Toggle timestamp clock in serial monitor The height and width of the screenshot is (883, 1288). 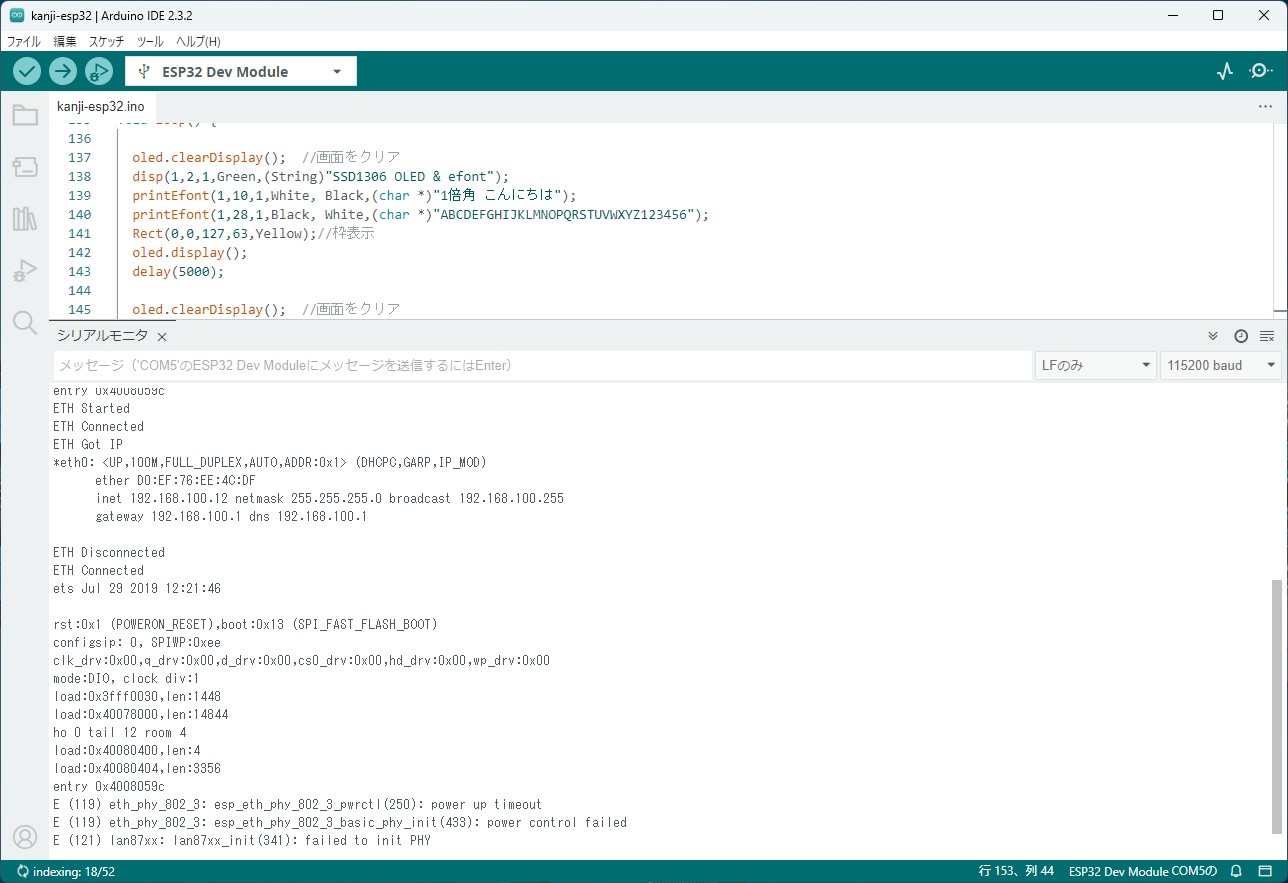(1241, 336)
